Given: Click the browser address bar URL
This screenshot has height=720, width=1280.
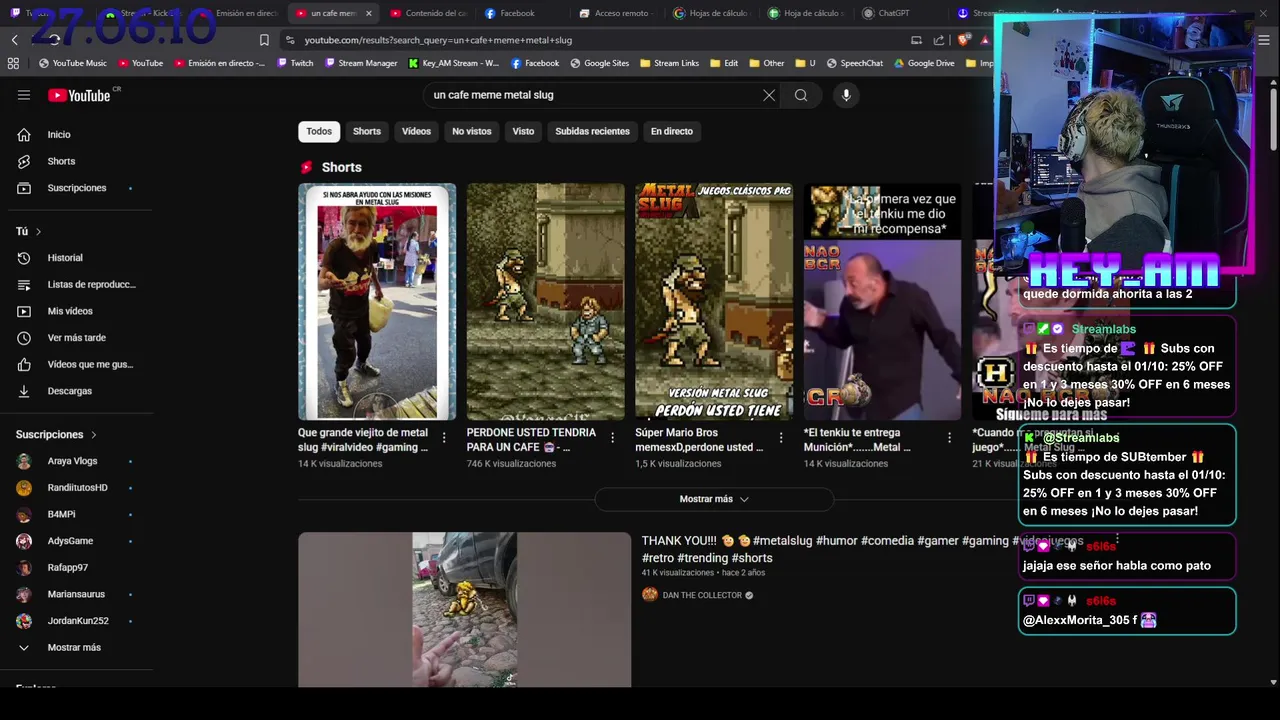Looking at the screenshot, I should click(438, 40).
